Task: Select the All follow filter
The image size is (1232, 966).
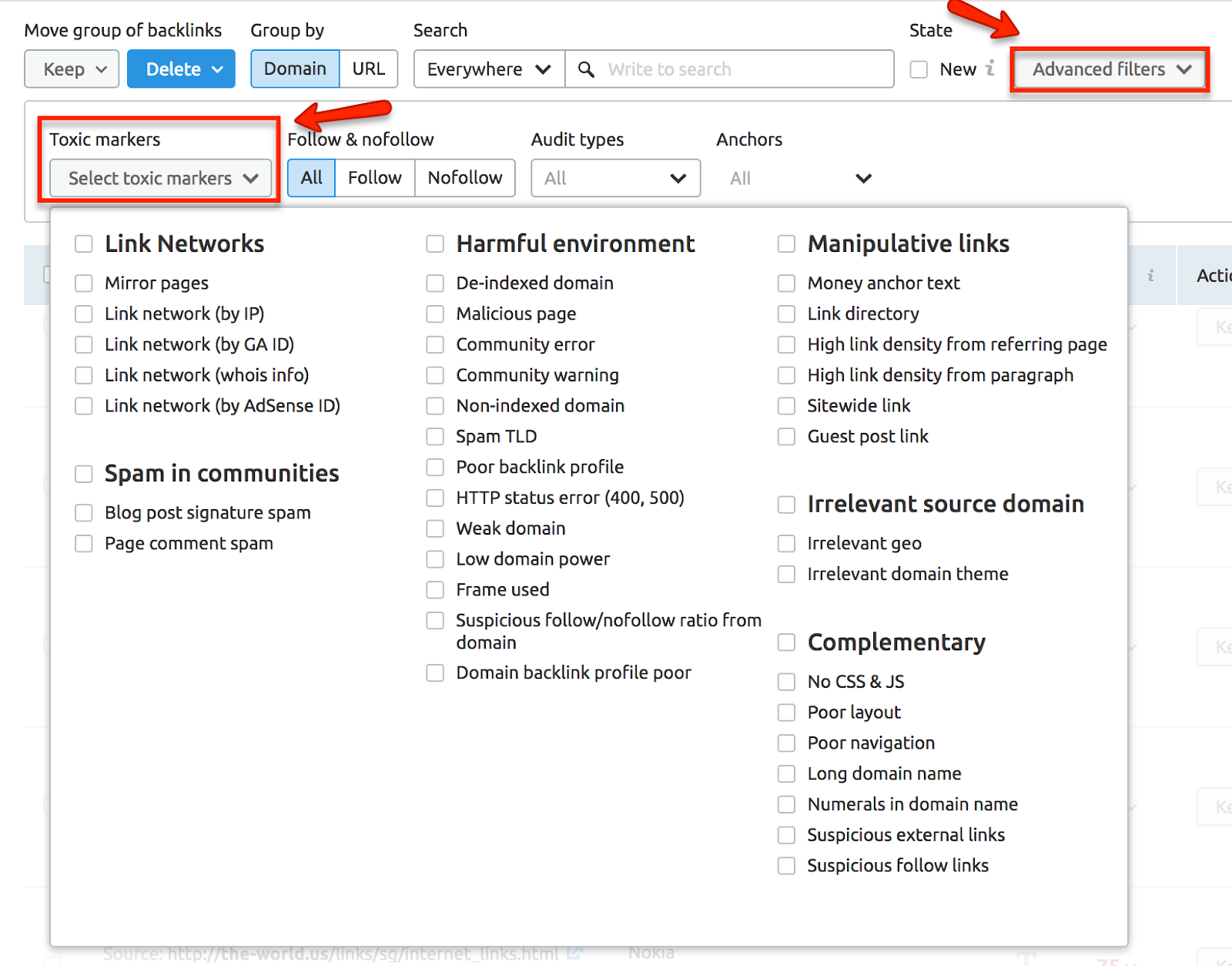Action: 312,178
